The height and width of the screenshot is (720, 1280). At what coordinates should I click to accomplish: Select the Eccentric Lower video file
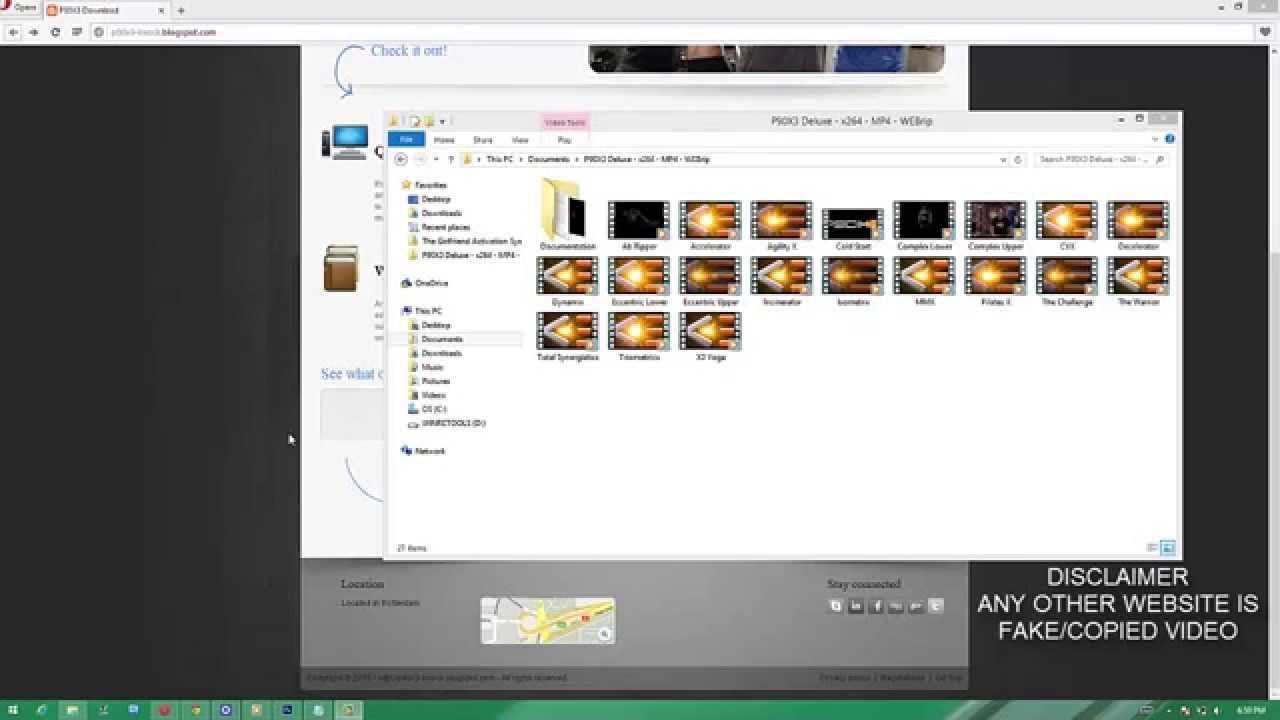coord(639,281)
